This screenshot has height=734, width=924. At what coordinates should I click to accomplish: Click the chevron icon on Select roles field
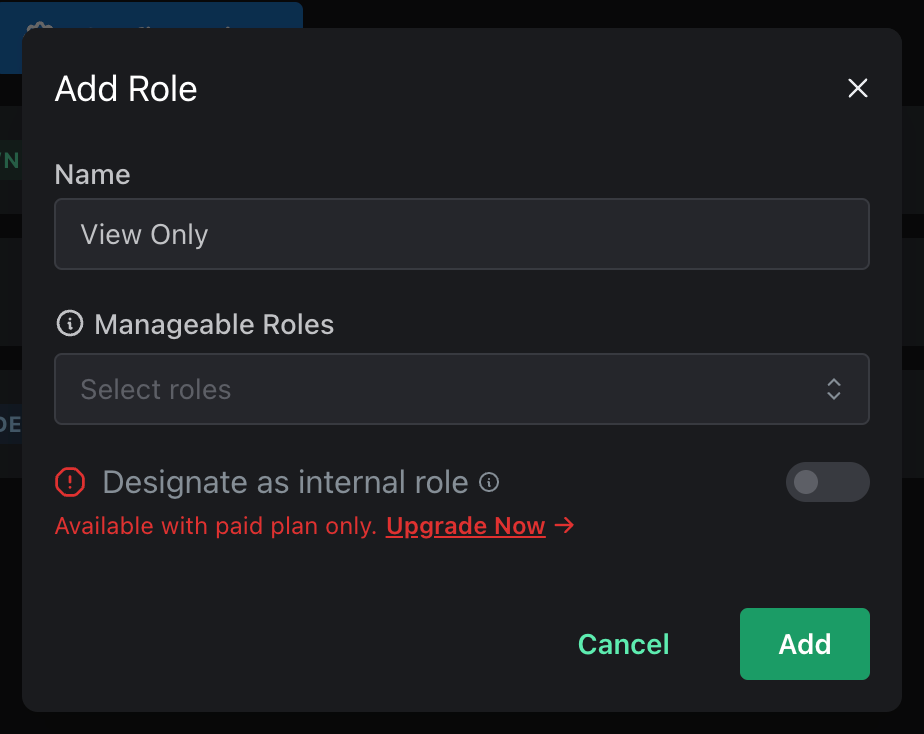click(x=834, y=389)
